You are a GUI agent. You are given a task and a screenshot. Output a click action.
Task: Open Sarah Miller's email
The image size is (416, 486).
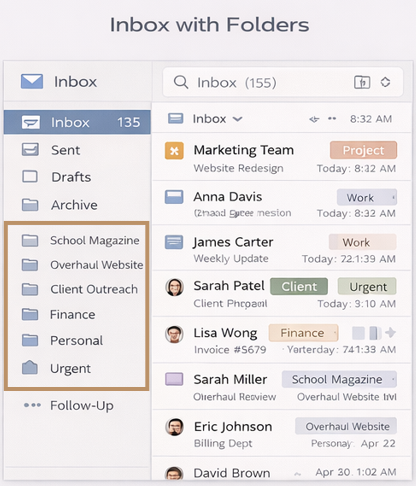[282, 387]
